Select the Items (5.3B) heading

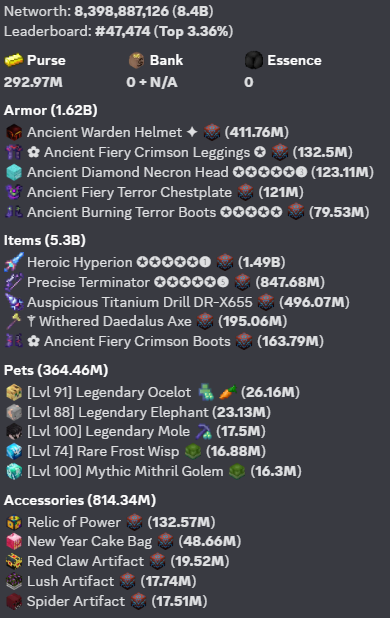[45, 240]
